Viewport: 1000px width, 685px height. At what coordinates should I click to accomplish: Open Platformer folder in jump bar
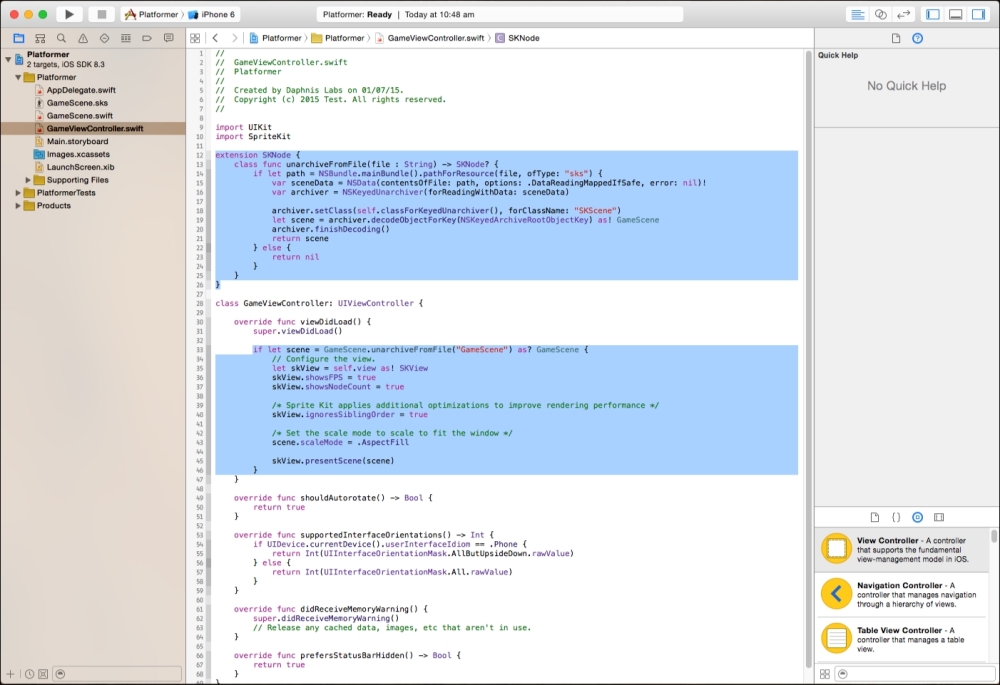pos(337,38)
